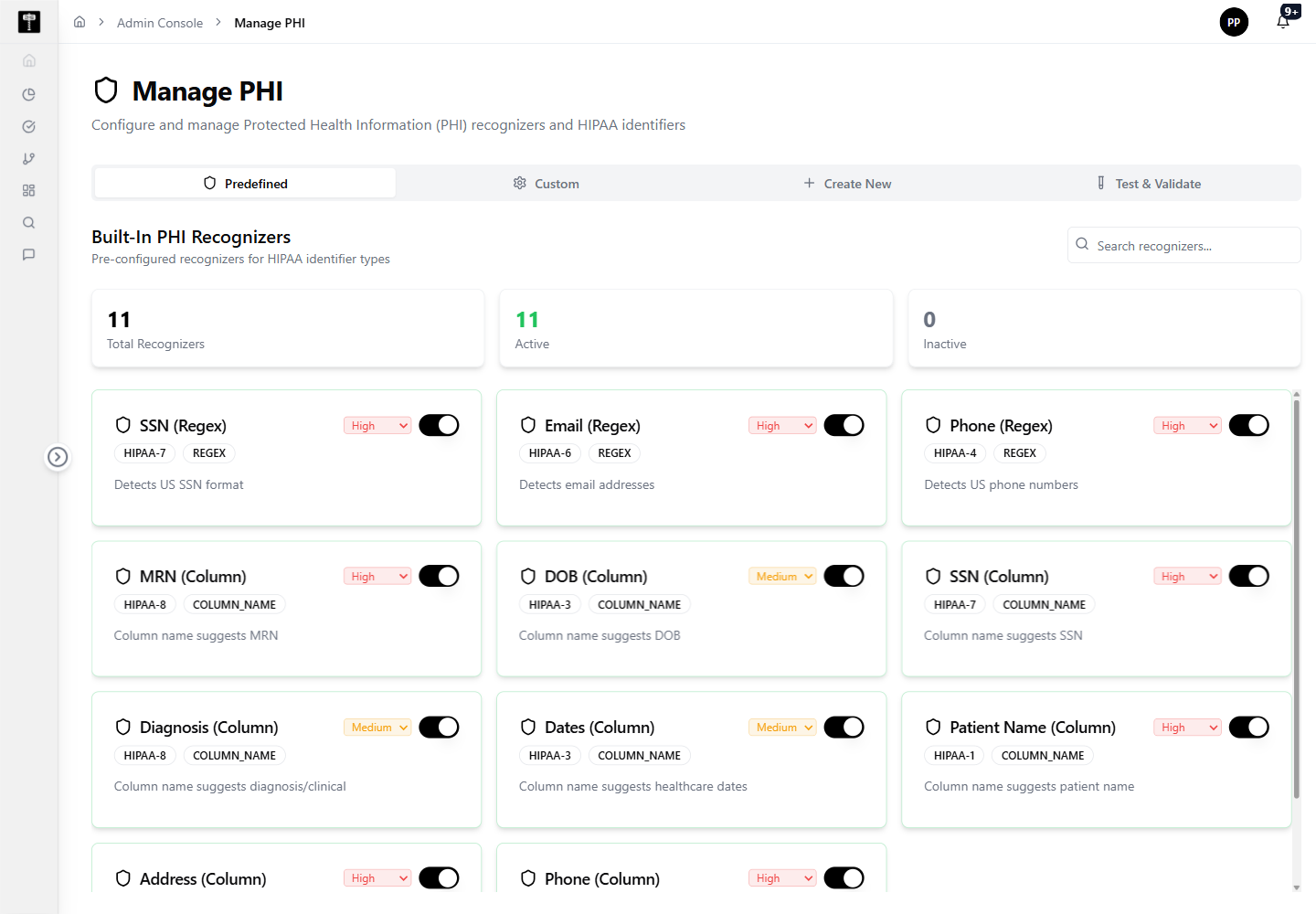
Task: Click shield icon on Address (Column) card
Action: (123, 878)
